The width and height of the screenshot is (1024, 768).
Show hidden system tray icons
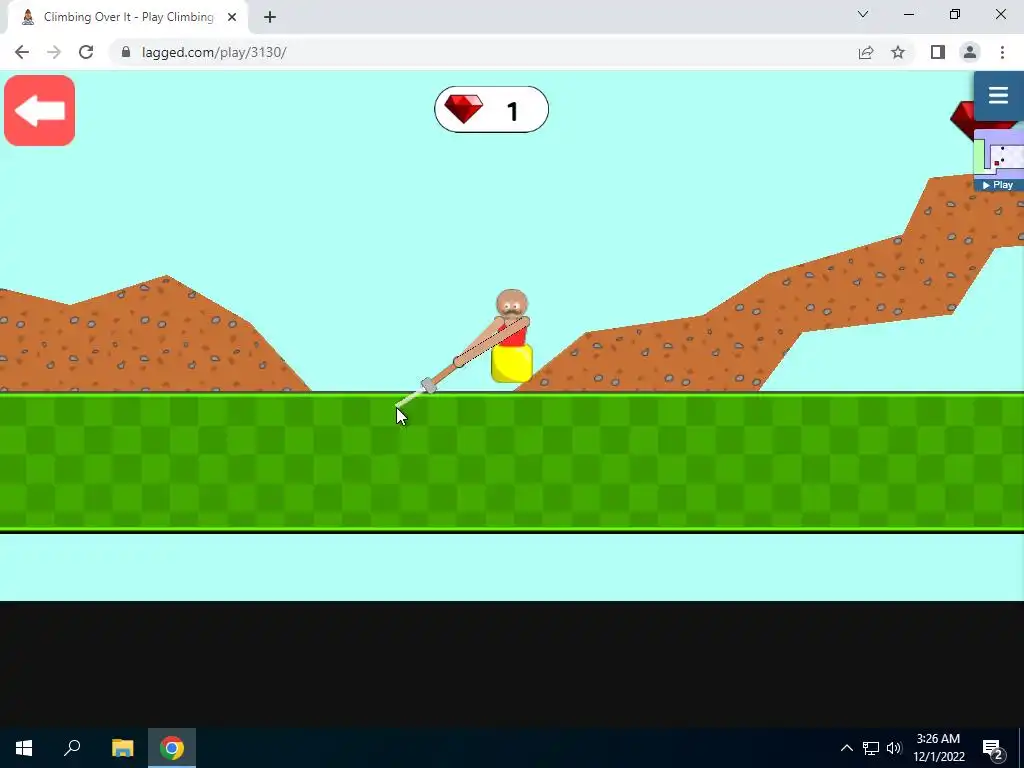click(846, 748)
